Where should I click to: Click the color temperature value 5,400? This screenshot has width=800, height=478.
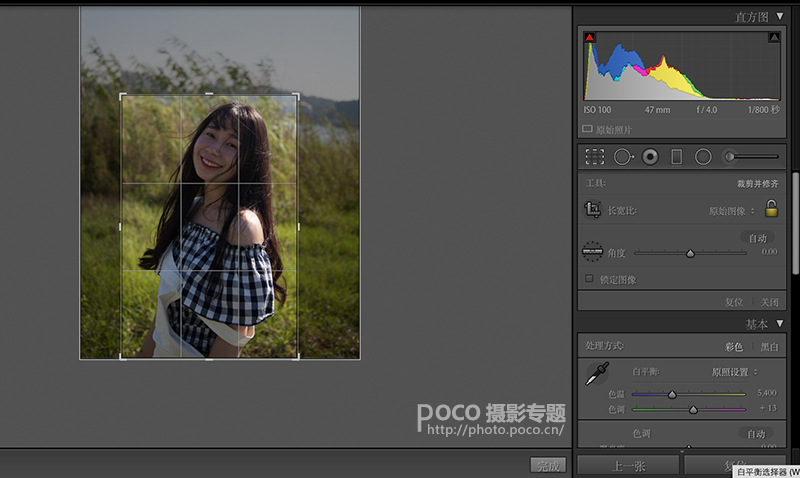pos(767,392)
